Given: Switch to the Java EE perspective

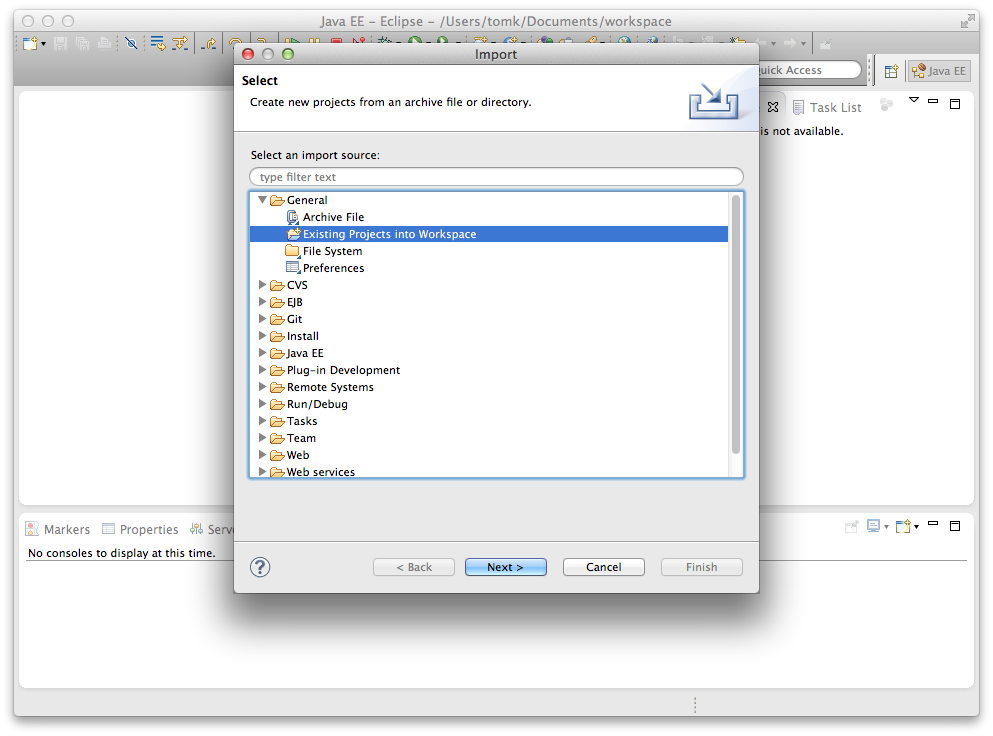Looking at the screenshot, I should pos(939,71).
